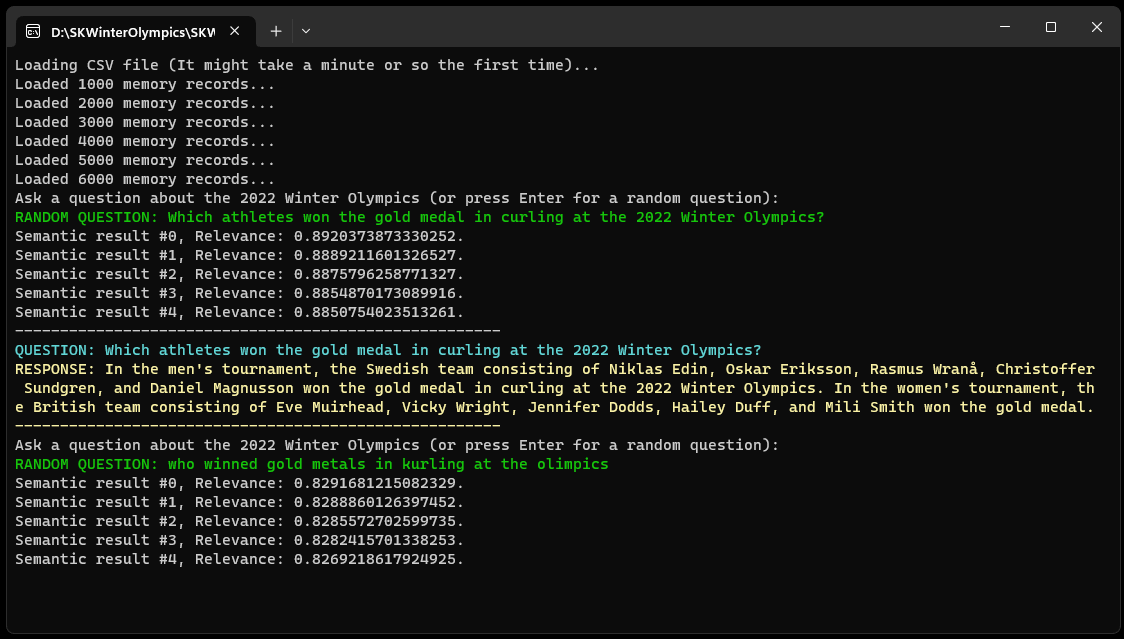Minimize the terminal window
The height and width of the screenshot is (639, 1124).
point(1005,27)
